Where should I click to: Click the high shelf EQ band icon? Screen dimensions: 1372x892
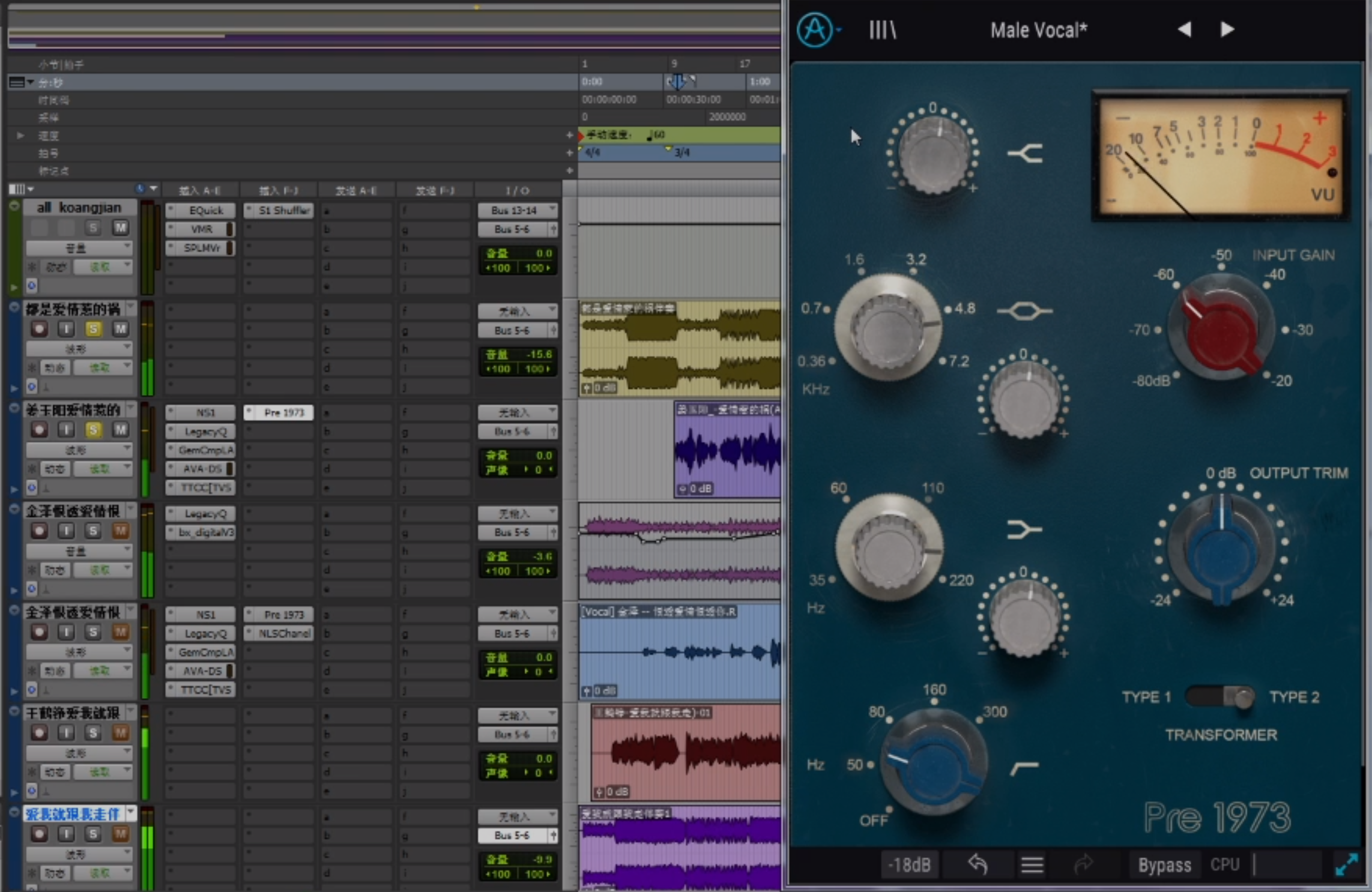click(1025, 154)
